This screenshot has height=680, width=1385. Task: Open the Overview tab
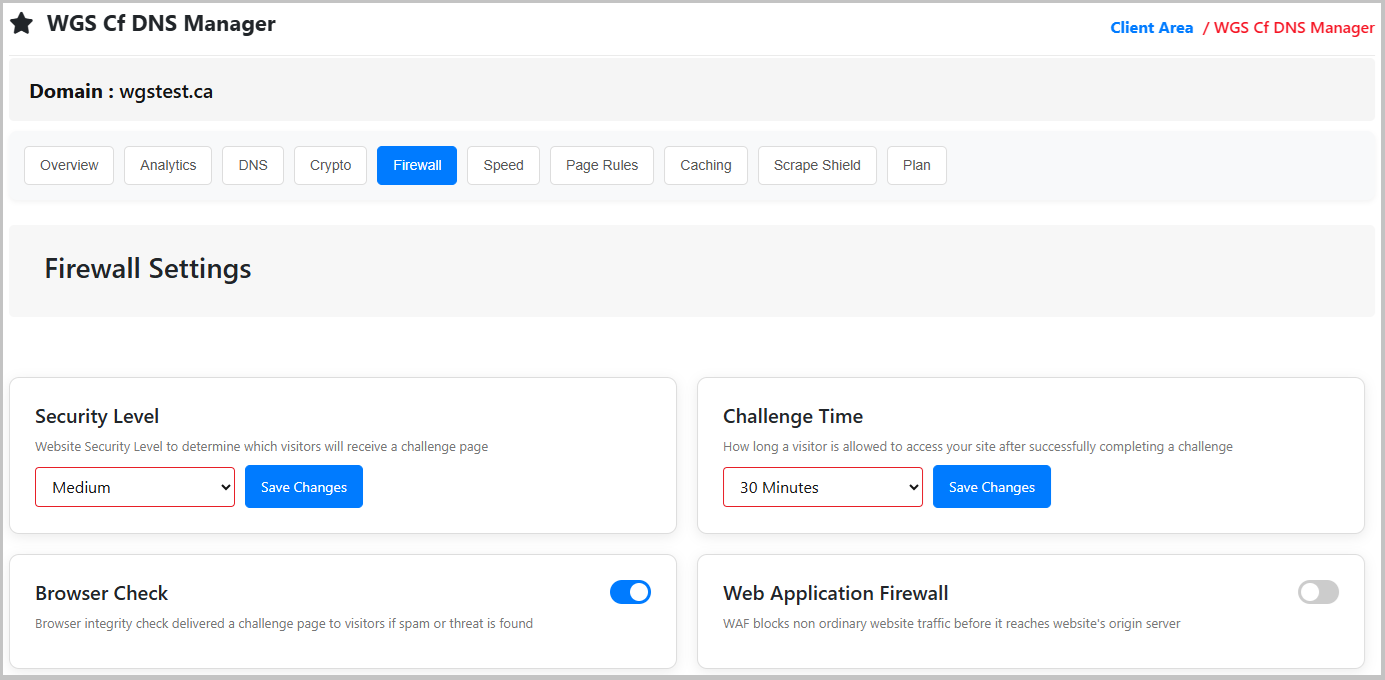(x=69, y=166)
